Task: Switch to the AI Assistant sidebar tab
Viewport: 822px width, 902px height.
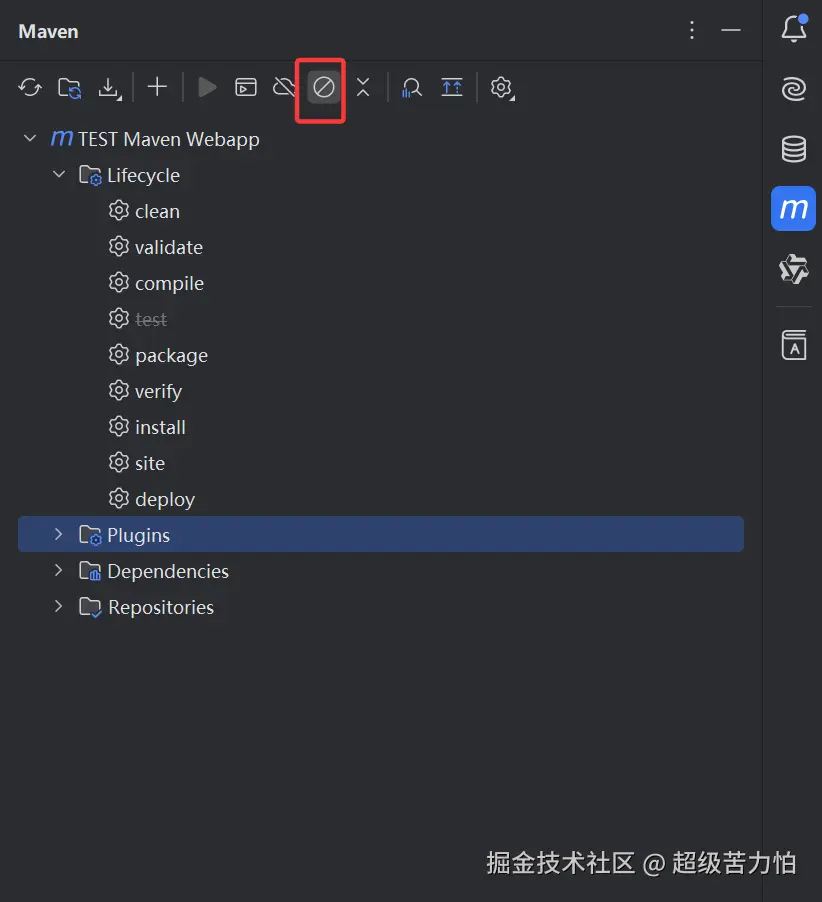Action: coord(793,89)
